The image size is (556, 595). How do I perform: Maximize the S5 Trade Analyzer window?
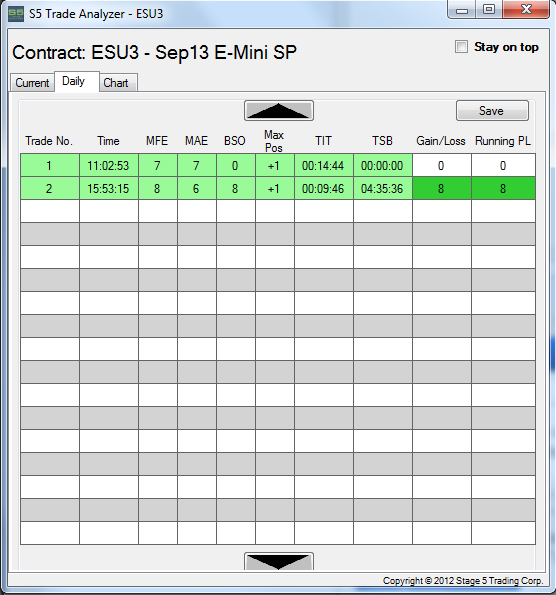(x=489, y=9)
